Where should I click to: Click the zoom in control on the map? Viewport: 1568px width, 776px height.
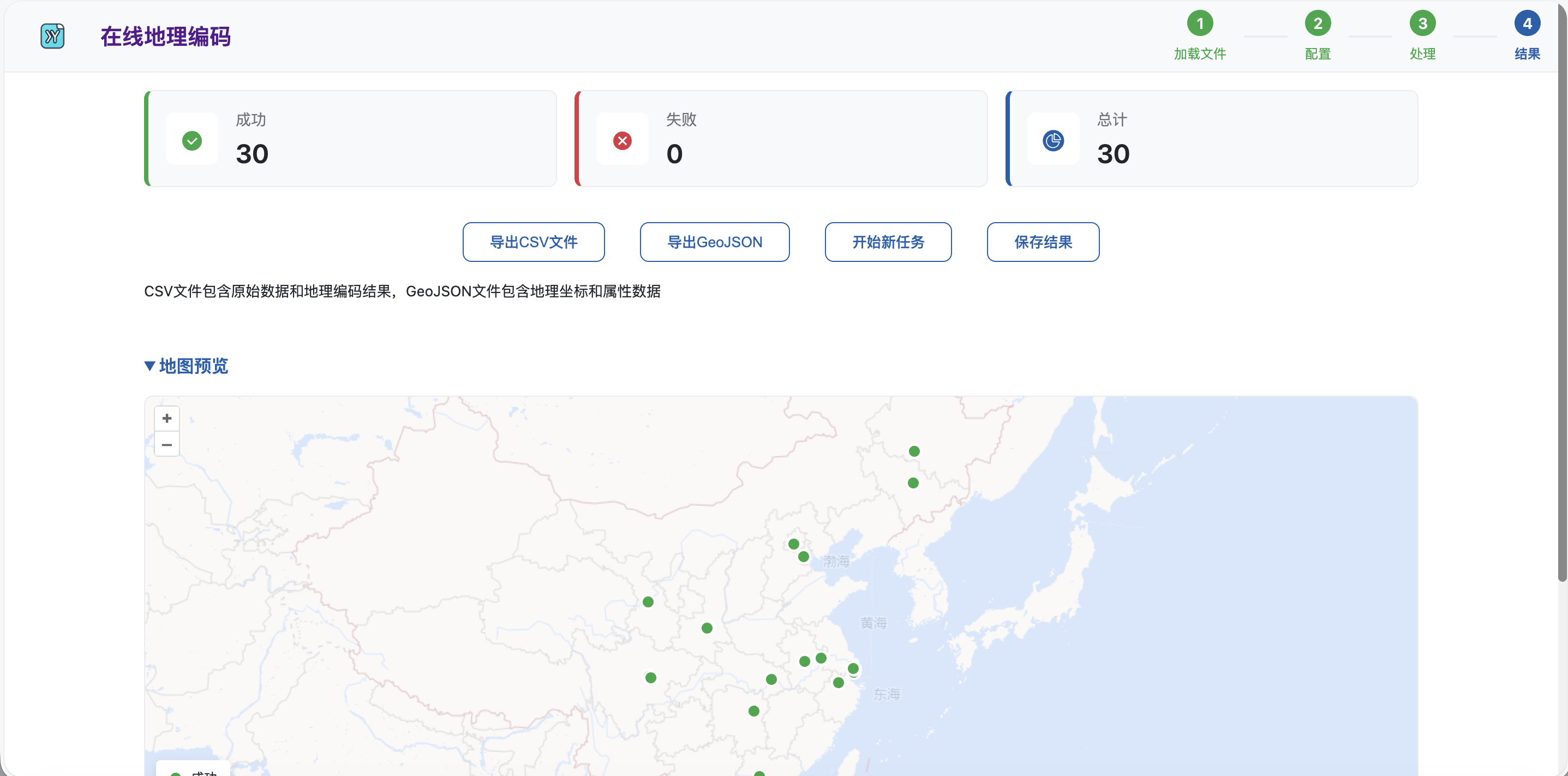pyautogui.click(x=167, y=418)
